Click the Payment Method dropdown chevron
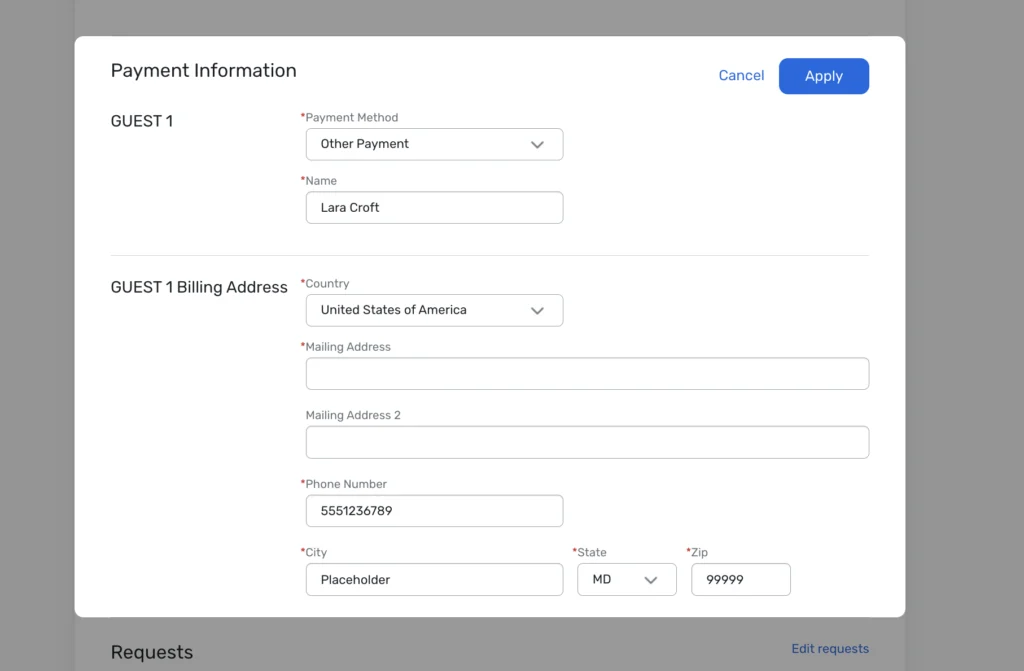The height and width of the screenshot is (671, 1024). coord(538,144)
